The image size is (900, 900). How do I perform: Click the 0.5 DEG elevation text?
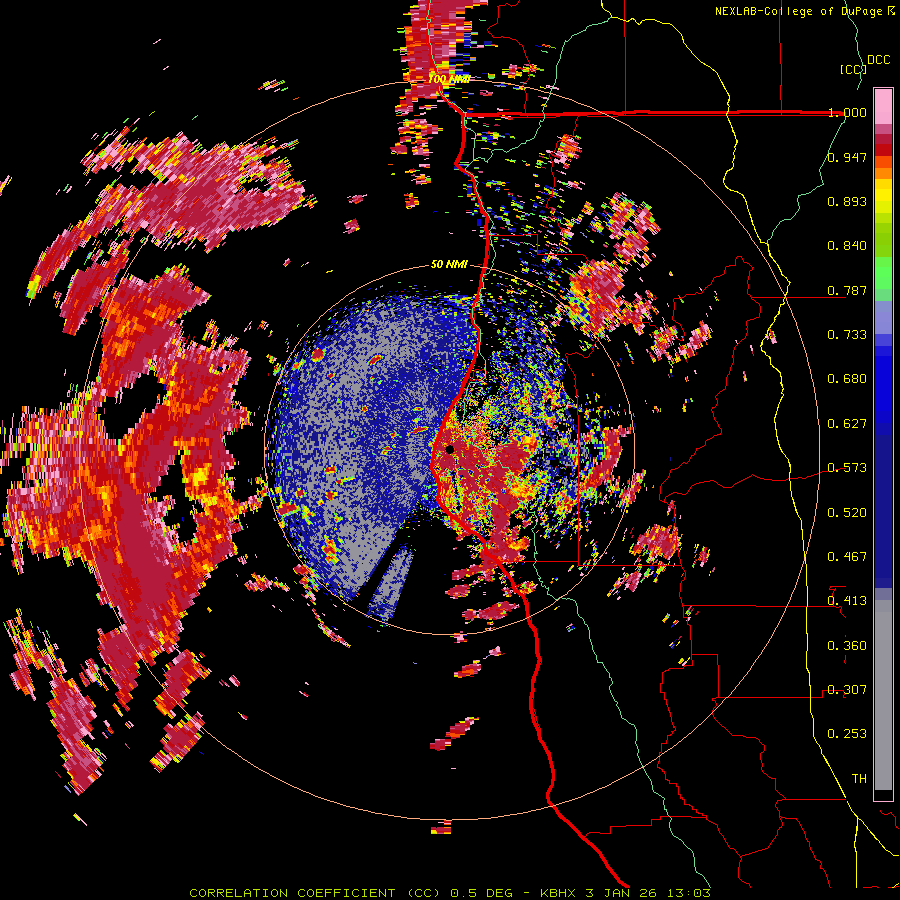pos(482,893)
